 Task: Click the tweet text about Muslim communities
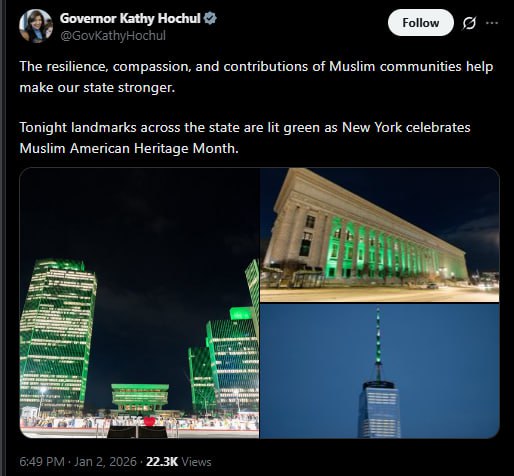(256, 77)
